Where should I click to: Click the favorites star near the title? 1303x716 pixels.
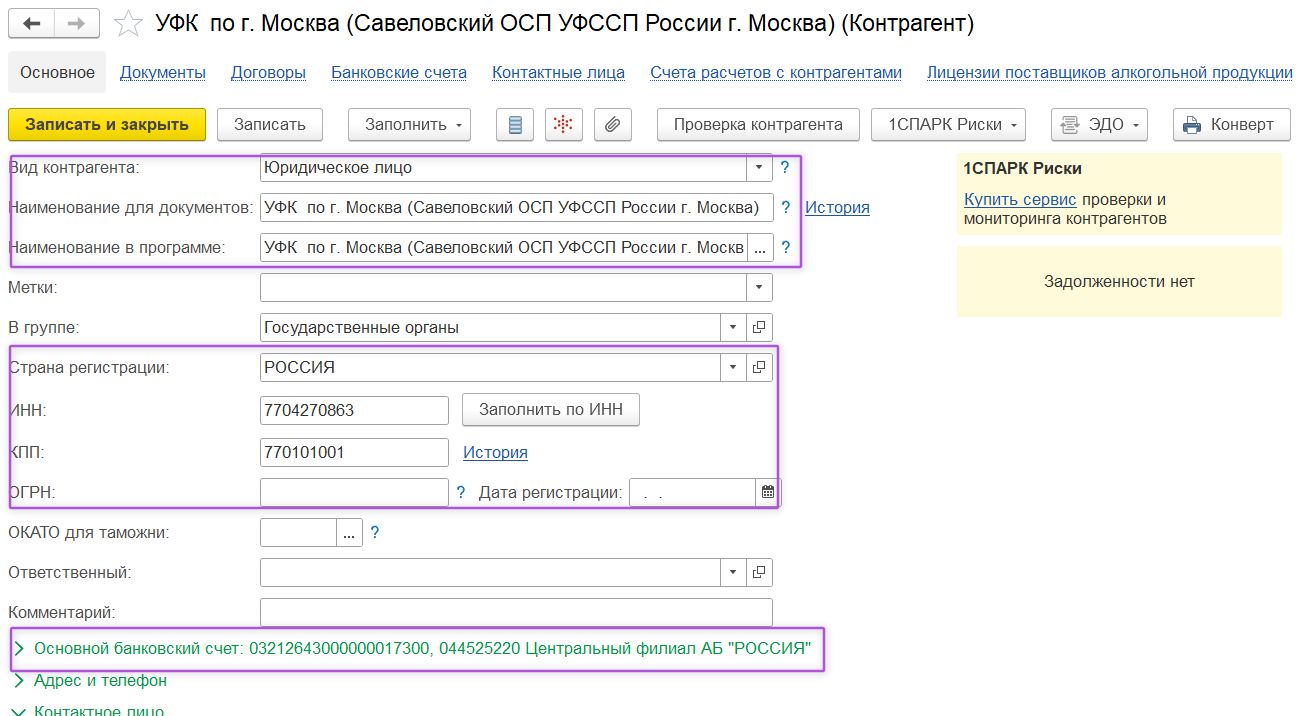click(125, 23)
